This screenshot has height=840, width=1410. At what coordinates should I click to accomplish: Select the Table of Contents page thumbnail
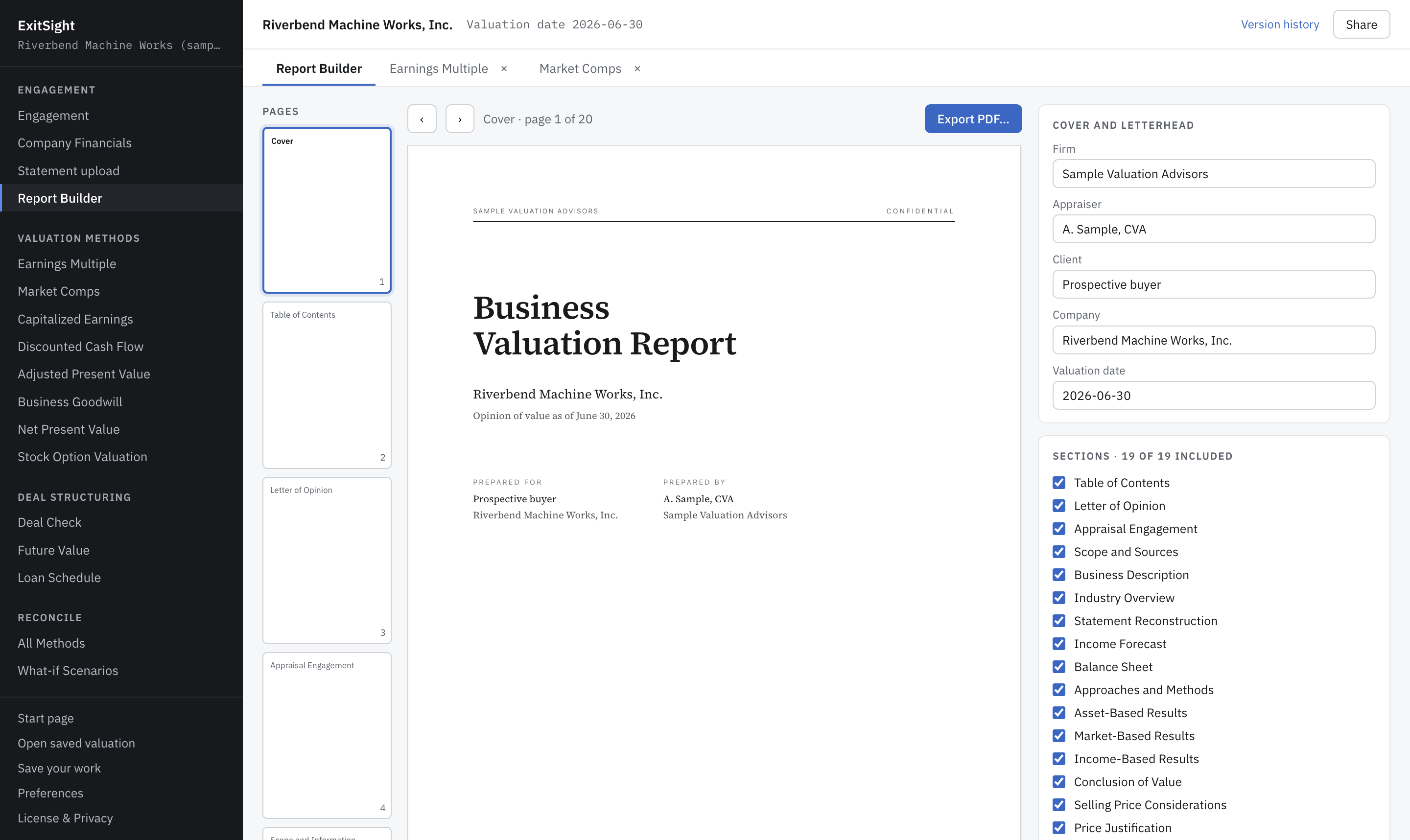point(327,385)
